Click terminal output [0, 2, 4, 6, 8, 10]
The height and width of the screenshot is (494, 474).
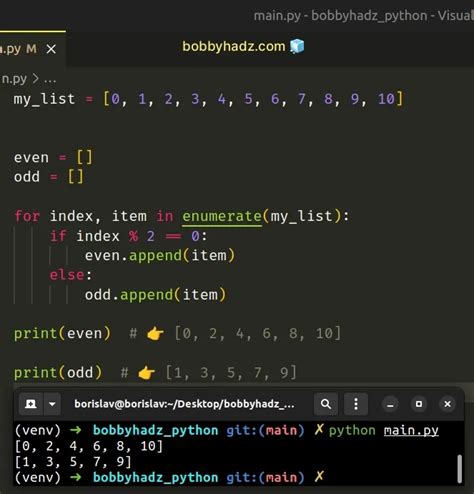[x=89, y=446]
